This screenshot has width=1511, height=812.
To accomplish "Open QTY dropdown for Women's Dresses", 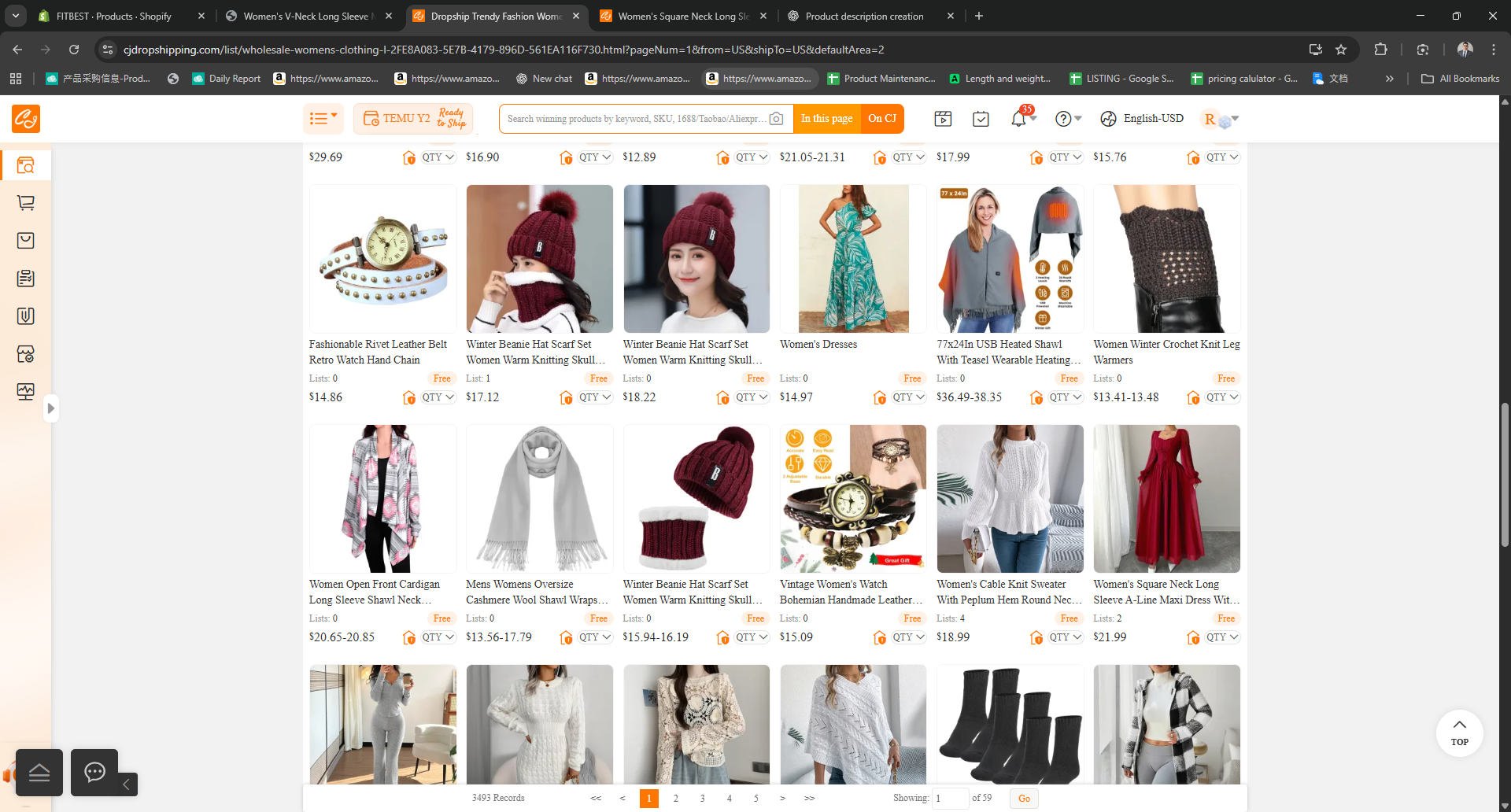I will click(x=909, y=397).
